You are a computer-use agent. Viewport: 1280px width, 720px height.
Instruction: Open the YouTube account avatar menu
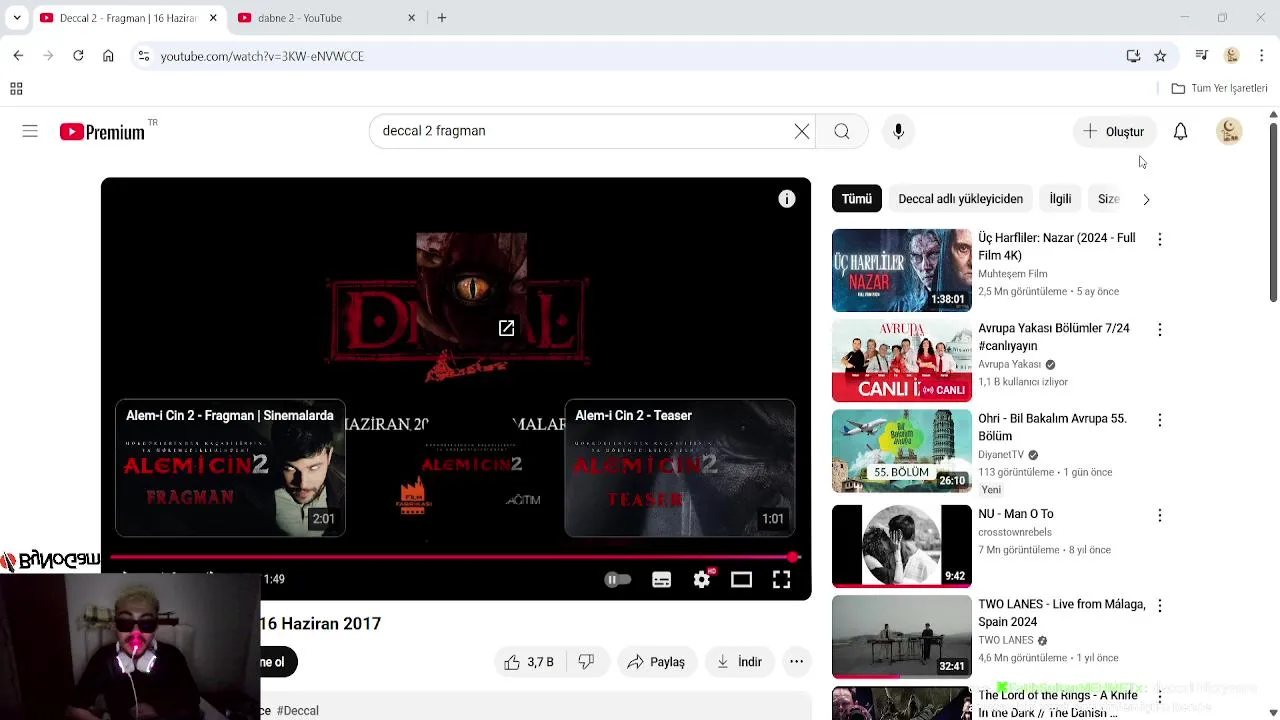point(1229,131)
